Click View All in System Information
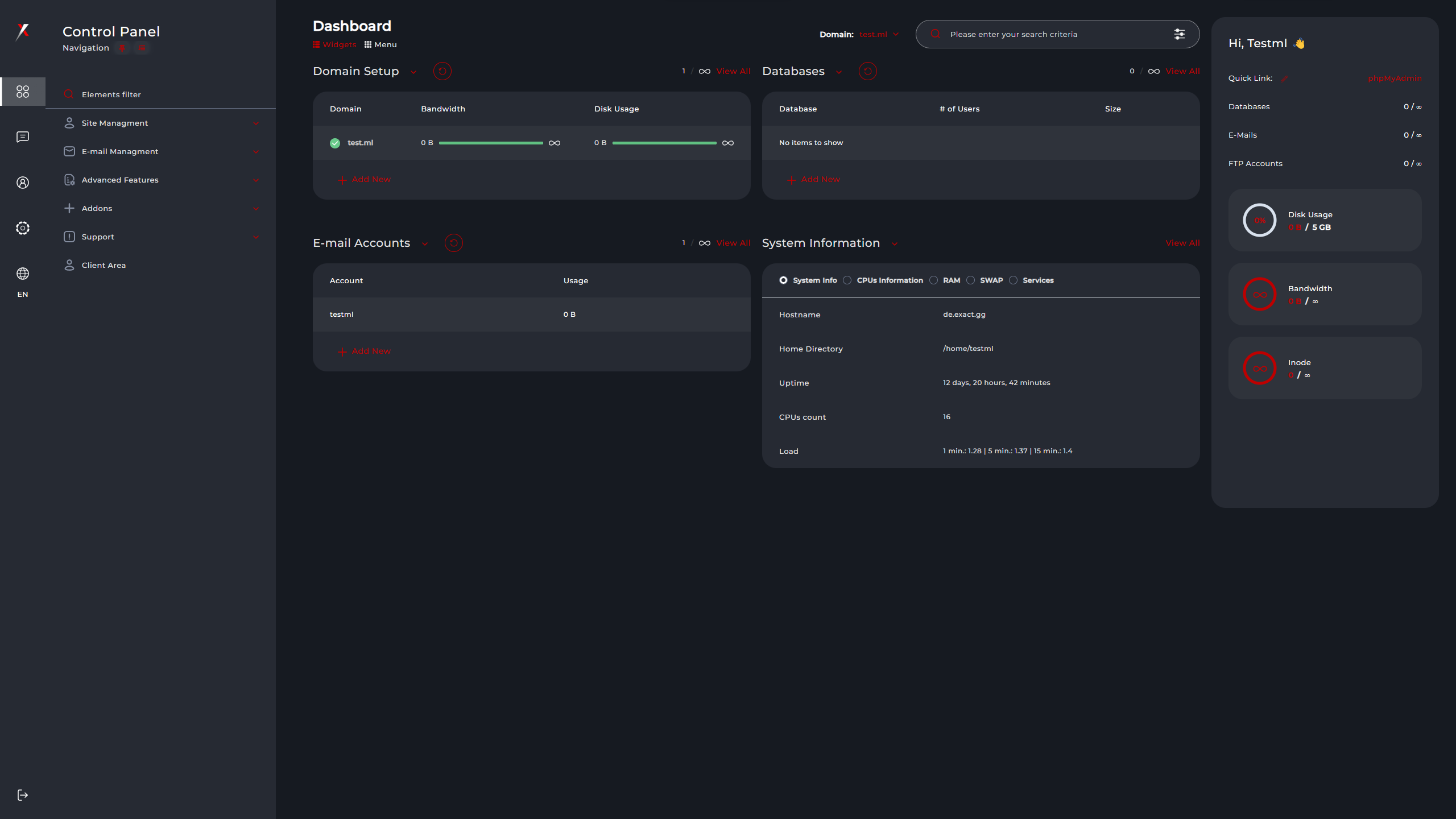Image resolution: width=1456 pixels, height=819 pixels. tap(1182, 243)
